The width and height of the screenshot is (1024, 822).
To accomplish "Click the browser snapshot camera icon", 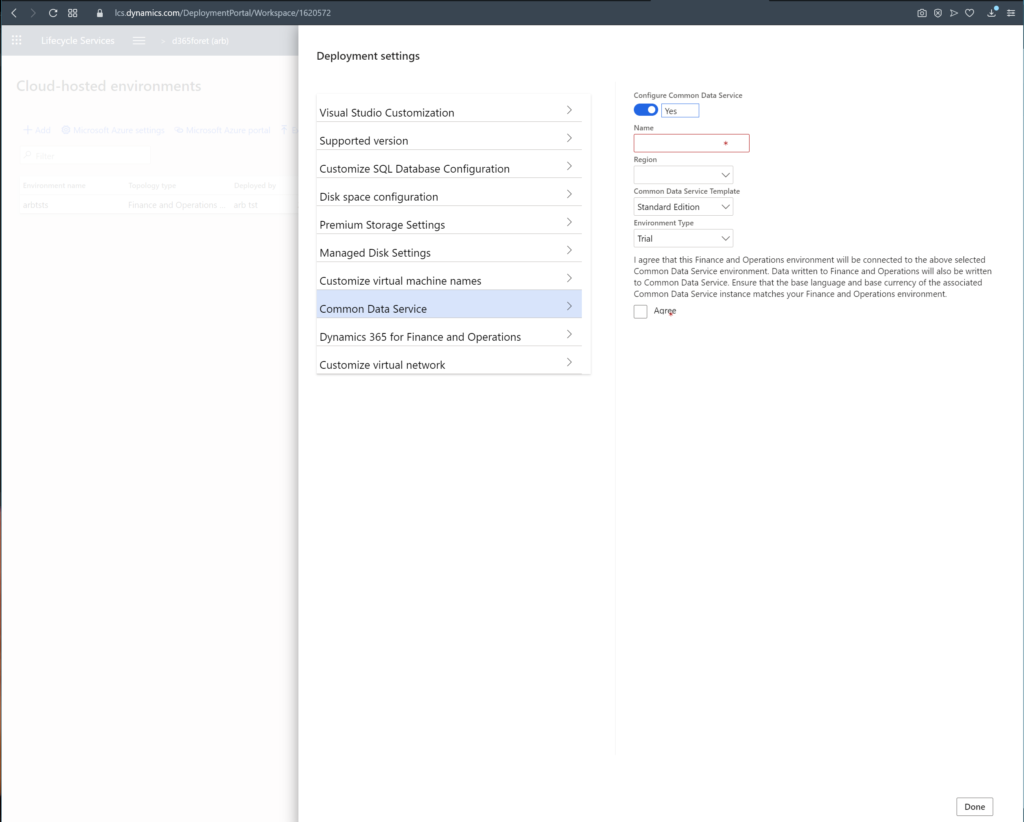I will coord(921,13).
